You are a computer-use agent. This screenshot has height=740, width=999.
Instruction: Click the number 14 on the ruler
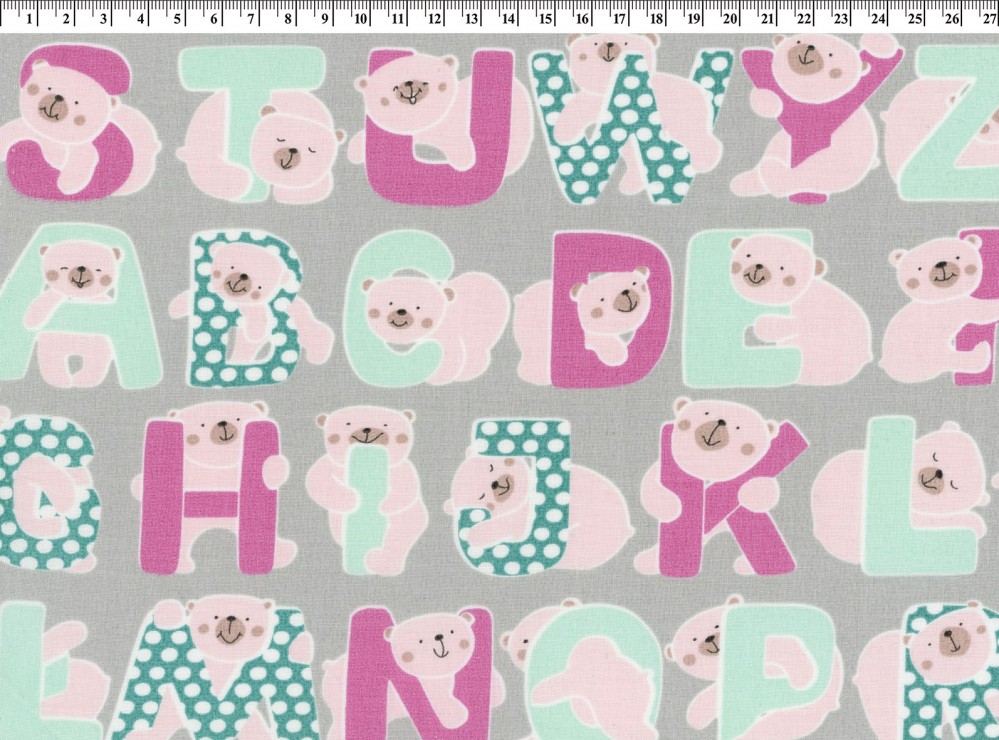508,19
